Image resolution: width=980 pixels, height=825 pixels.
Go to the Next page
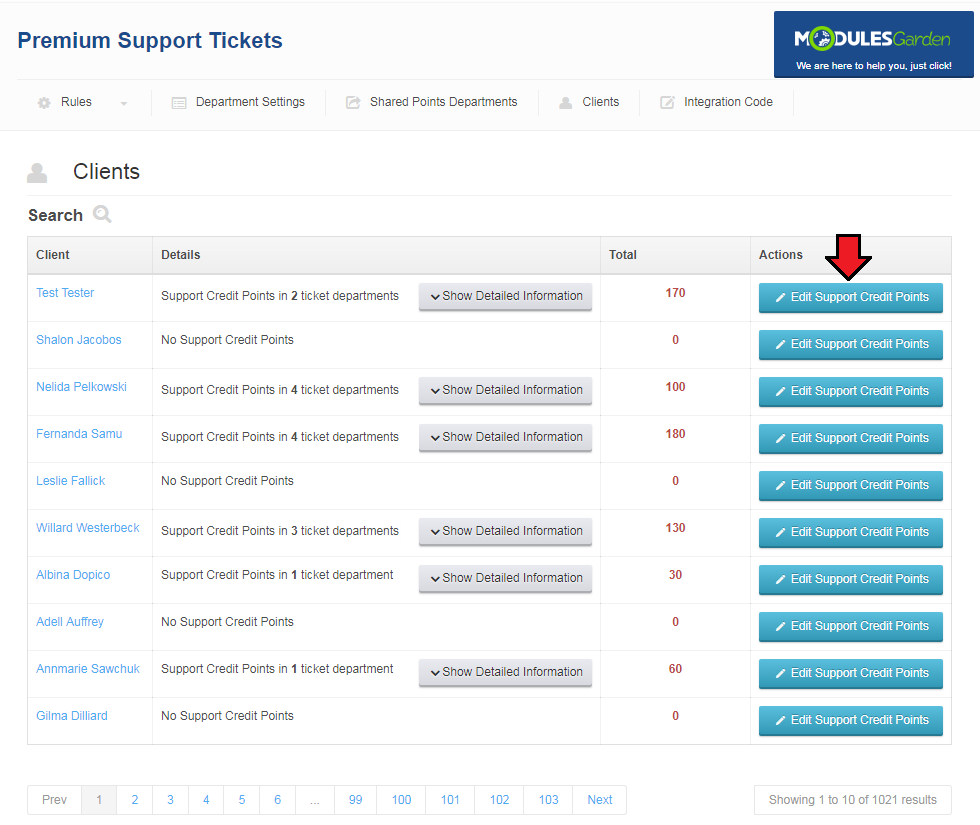[600, 800]
